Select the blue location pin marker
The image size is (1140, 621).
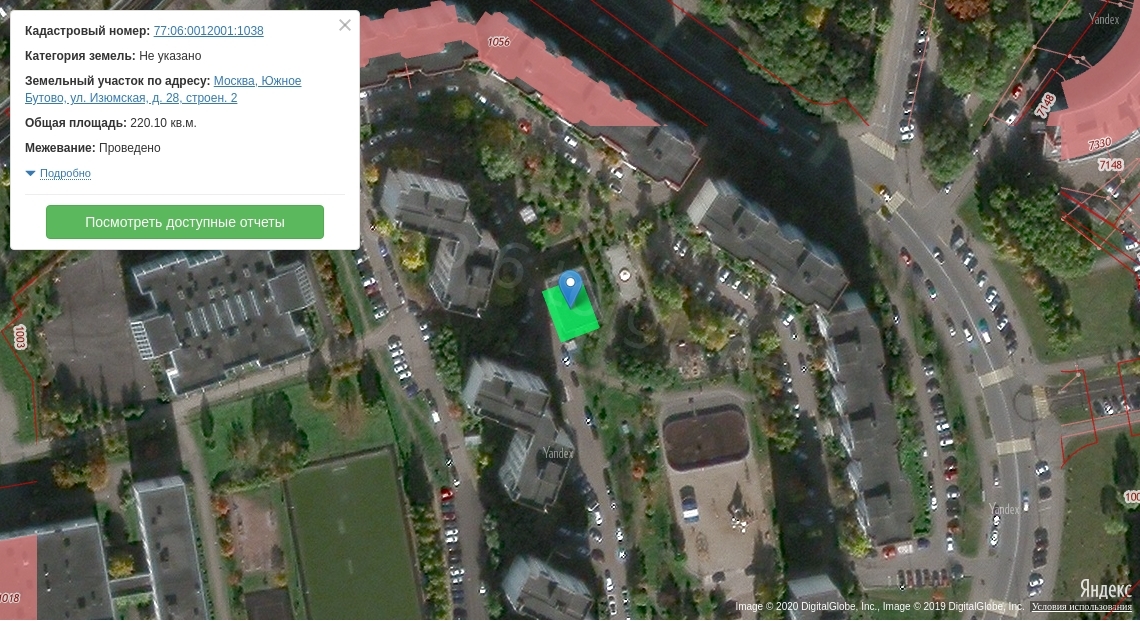[x=571, y=287]
